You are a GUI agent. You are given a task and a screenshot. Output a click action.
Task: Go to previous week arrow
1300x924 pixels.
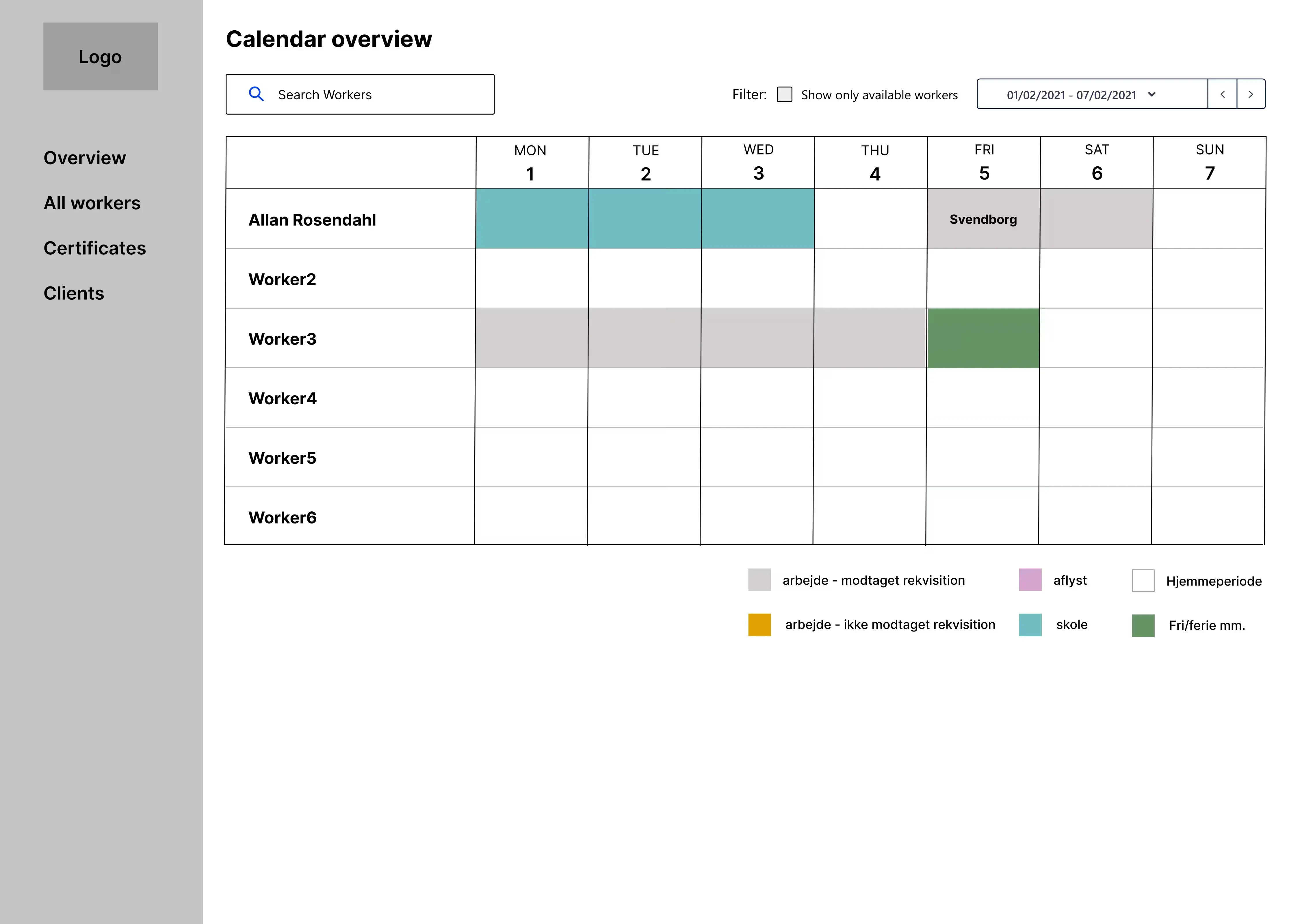coord(1222,94)
